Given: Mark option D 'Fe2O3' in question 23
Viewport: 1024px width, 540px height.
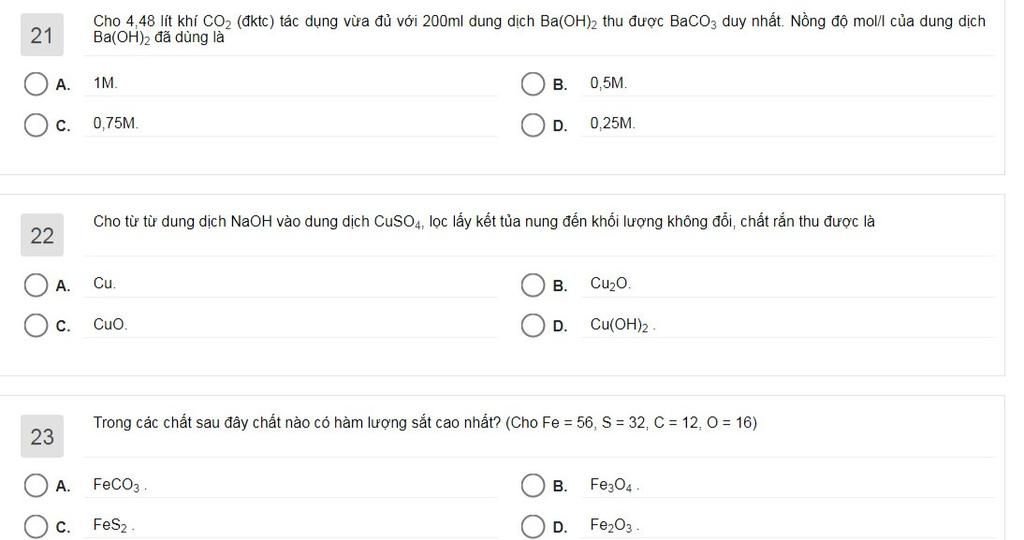Looking at the screenshot, I should click(x=533, y=526).
